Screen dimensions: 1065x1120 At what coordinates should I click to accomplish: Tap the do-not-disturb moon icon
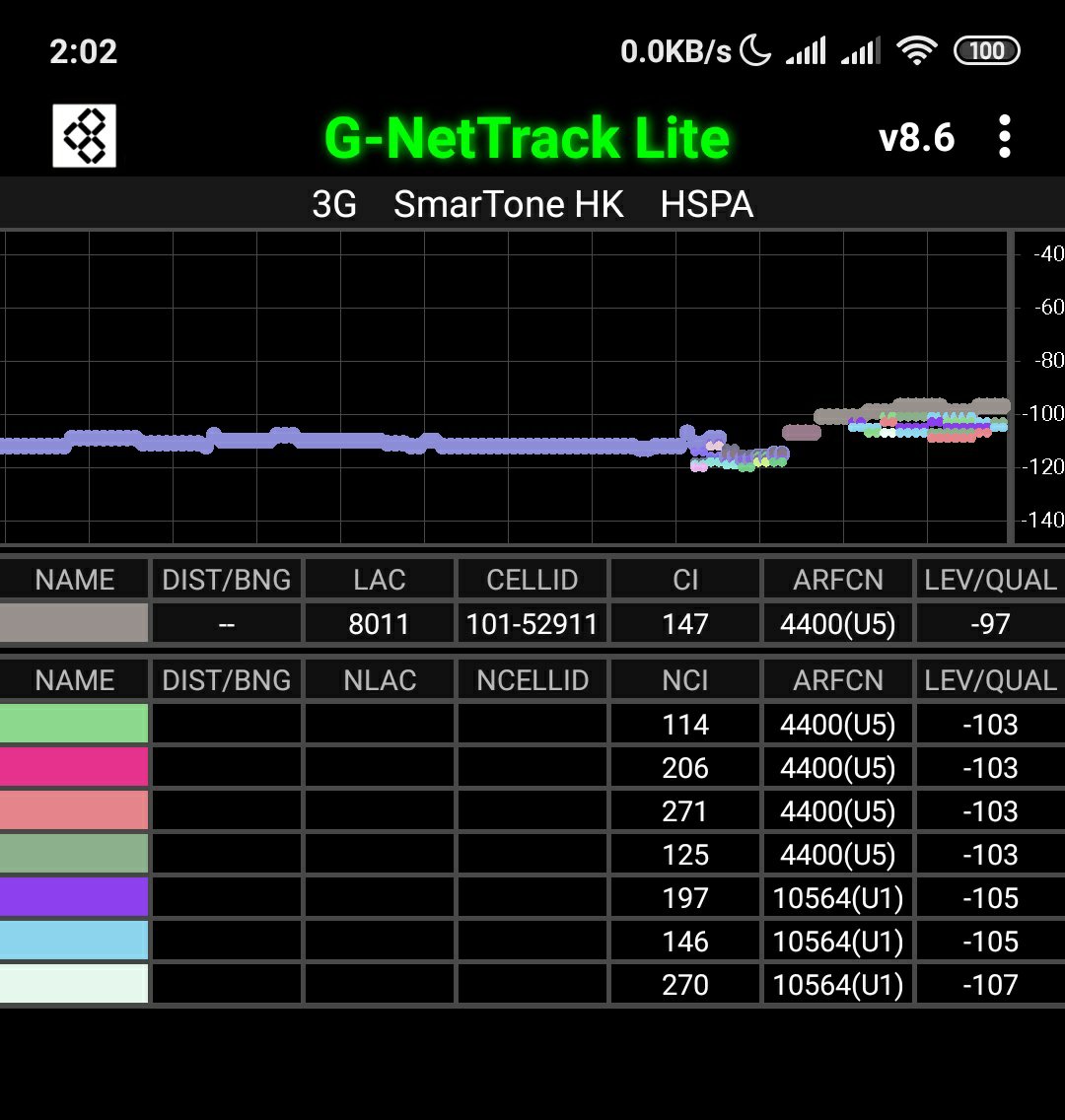click(x=755, y=50)
